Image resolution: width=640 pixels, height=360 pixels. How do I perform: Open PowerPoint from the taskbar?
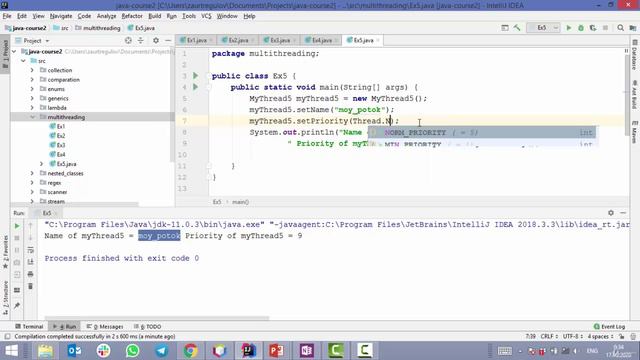pyautogui.click(x=277, y=351)
